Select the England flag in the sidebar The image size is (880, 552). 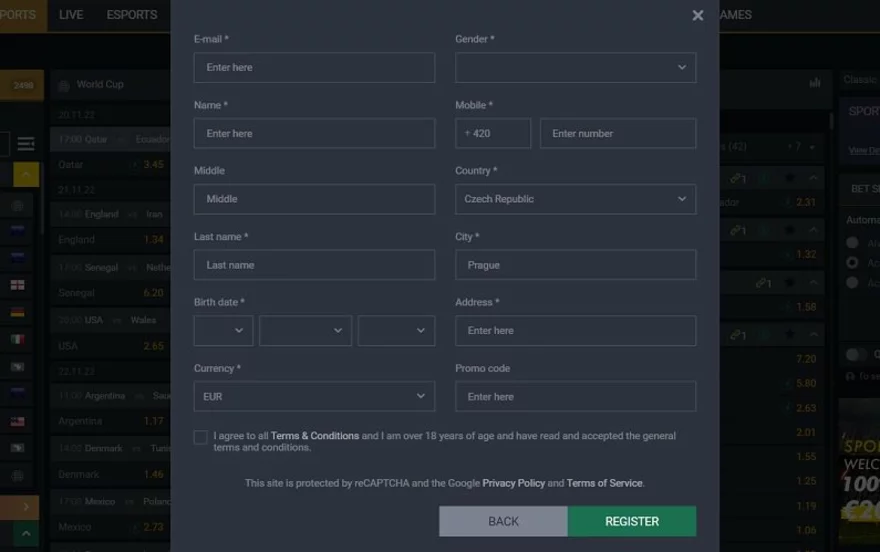click(17, 285)
